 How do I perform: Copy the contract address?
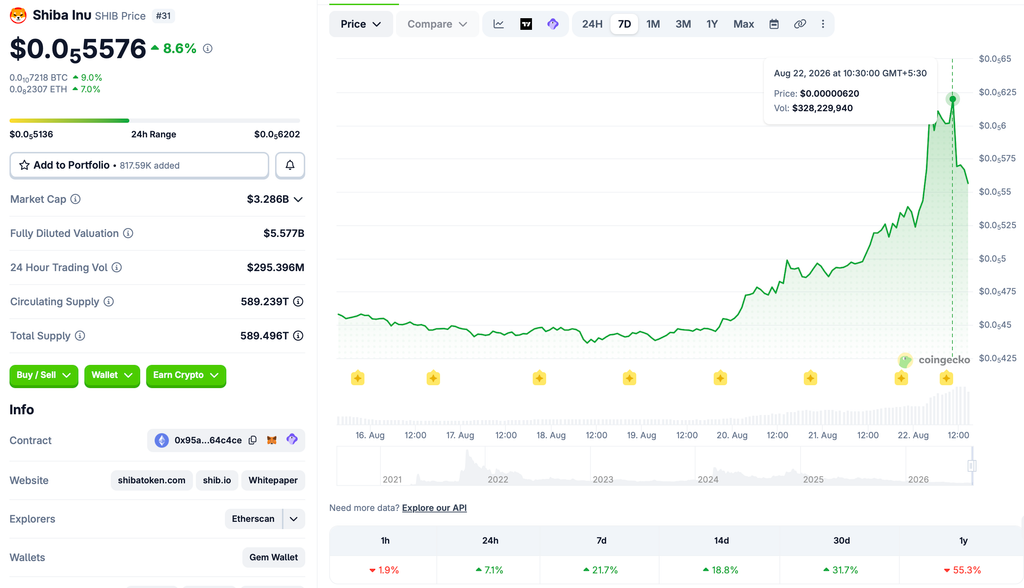click(x=253, y=440)
